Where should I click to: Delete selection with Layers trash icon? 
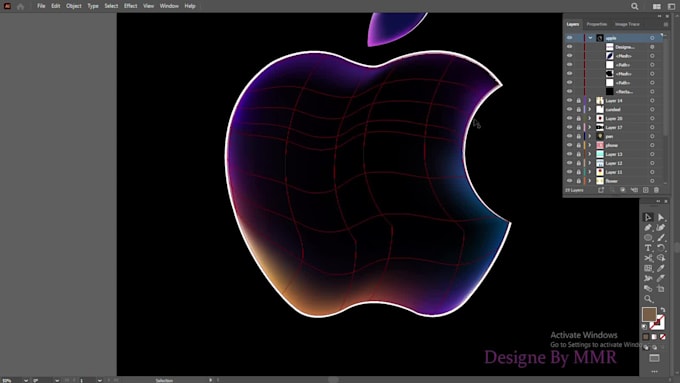tap(656, 190)
